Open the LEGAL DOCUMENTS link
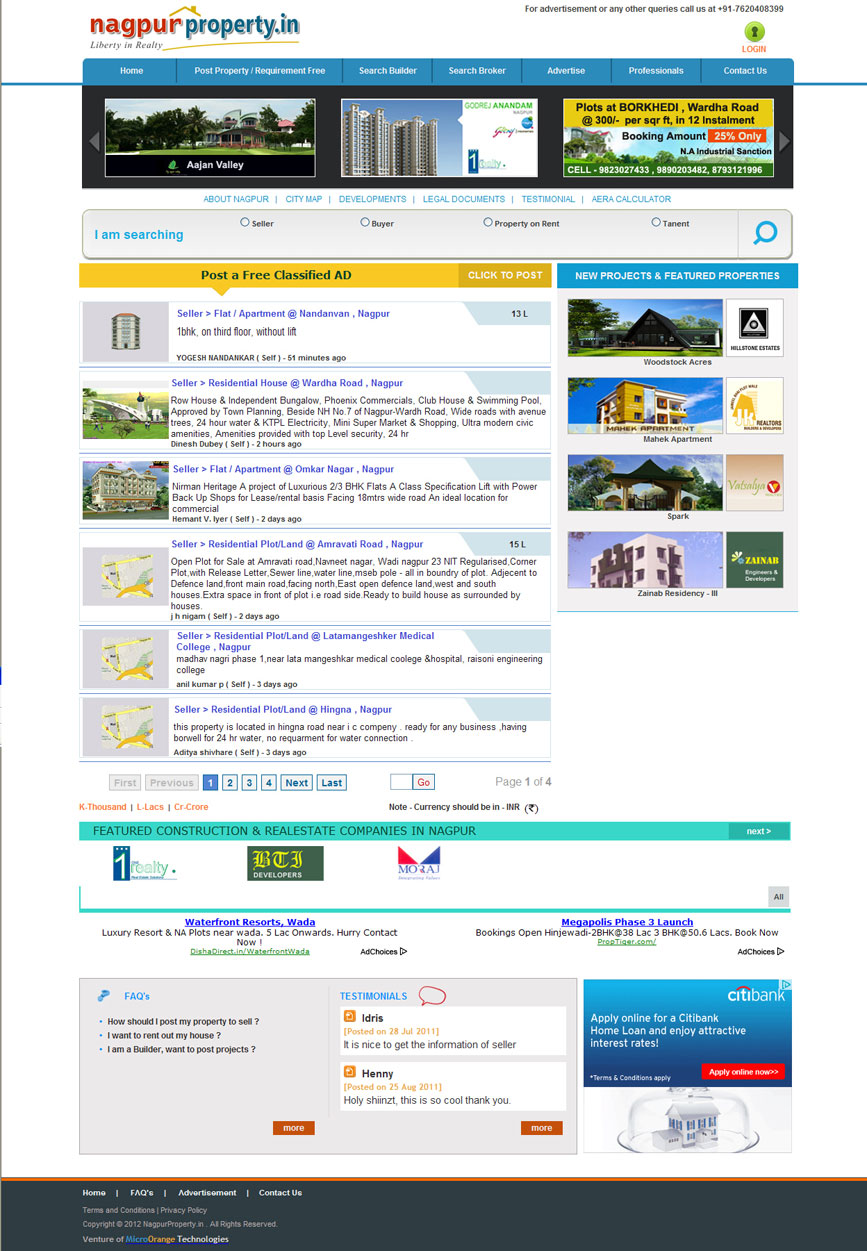867x1251 pixels. pos(464,199)
